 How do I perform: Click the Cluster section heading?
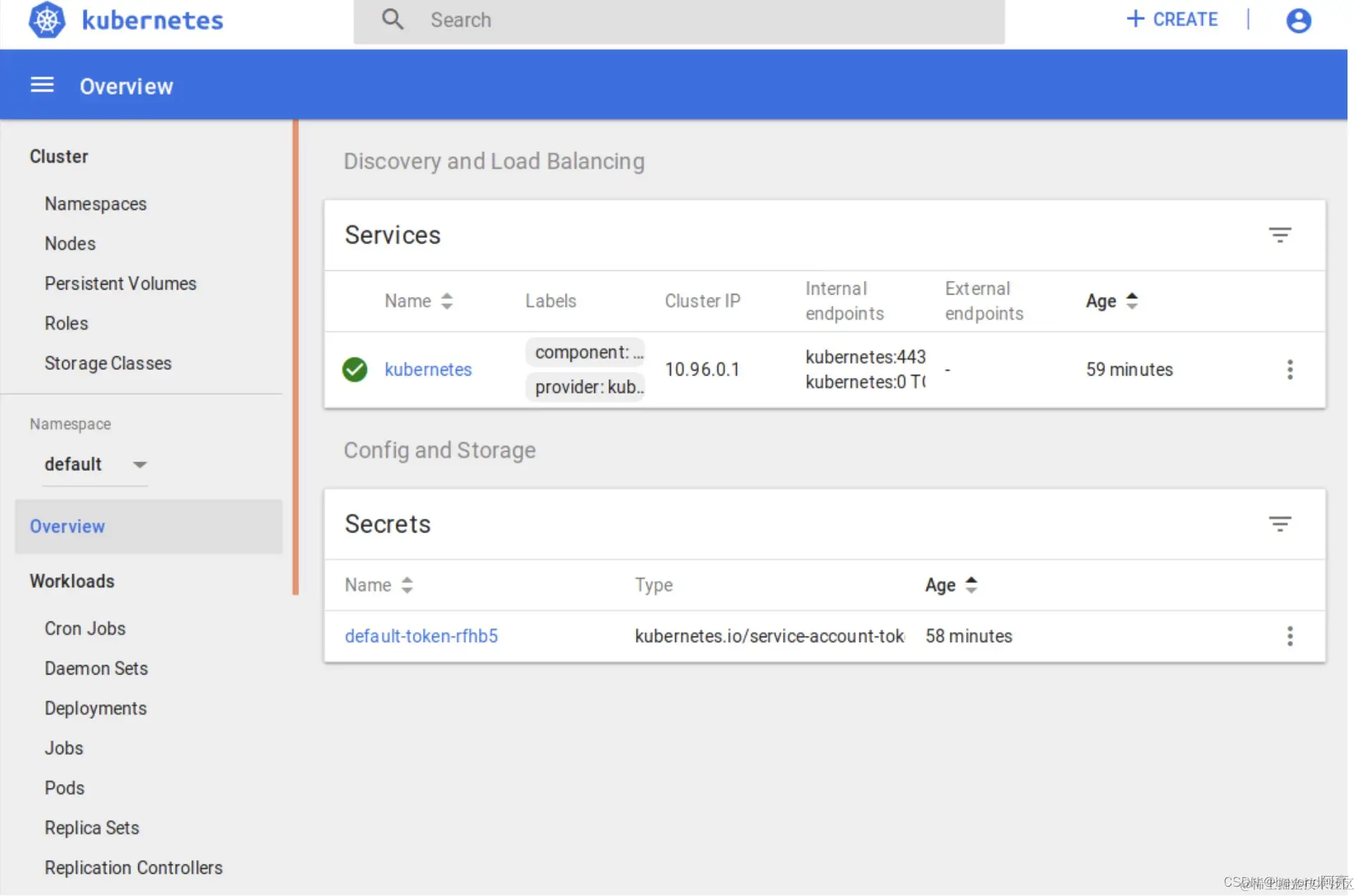(x=59, y=156)
